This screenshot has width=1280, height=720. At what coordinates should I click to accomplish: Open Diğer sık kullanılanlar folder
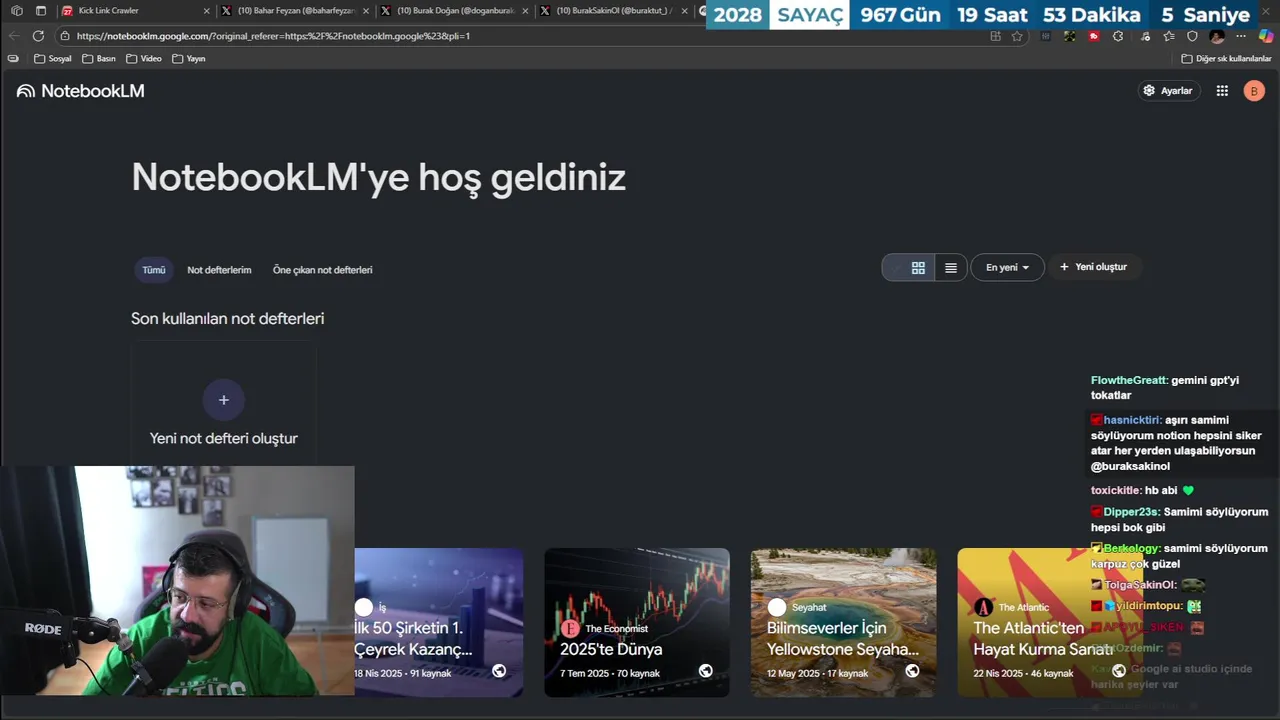pos(1226,59)
